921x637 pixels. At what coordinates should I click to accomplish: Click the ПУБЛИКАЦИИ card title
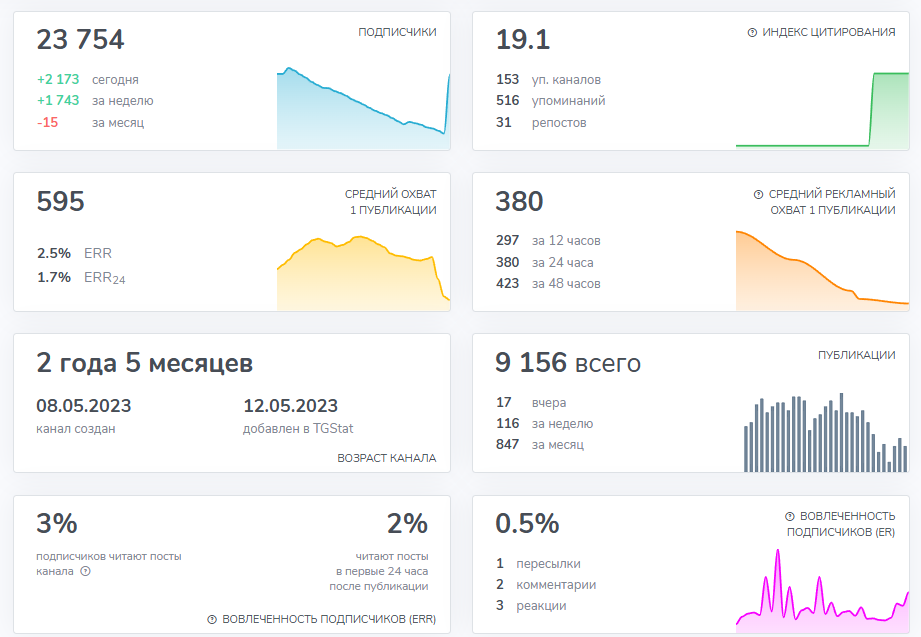[856, 354]
